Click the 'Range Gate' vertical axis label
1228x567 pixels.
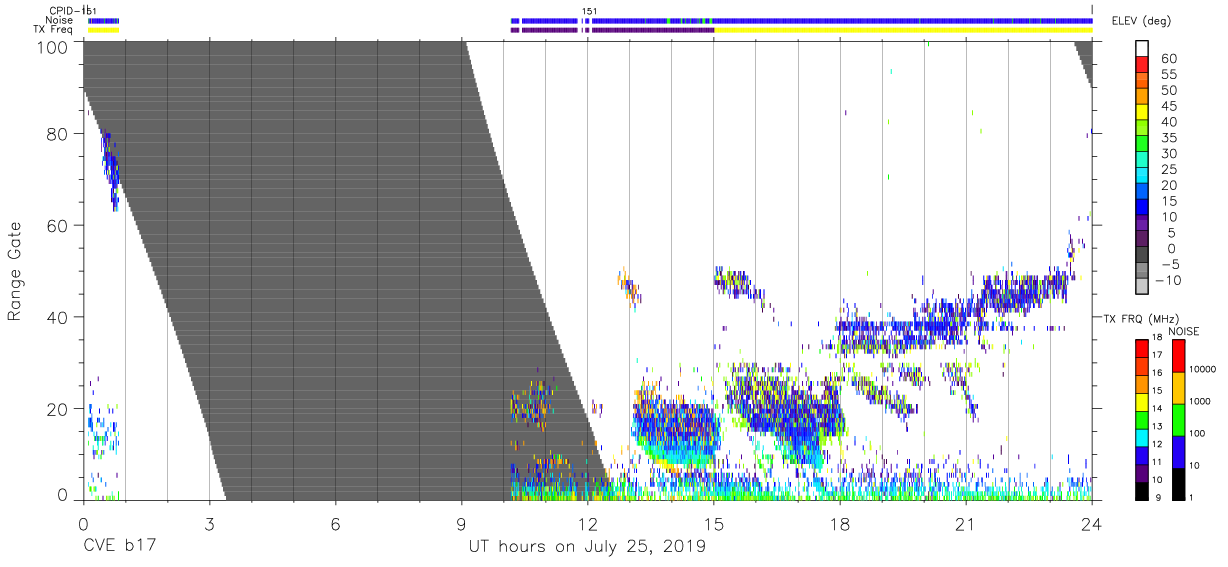[15, 271]
